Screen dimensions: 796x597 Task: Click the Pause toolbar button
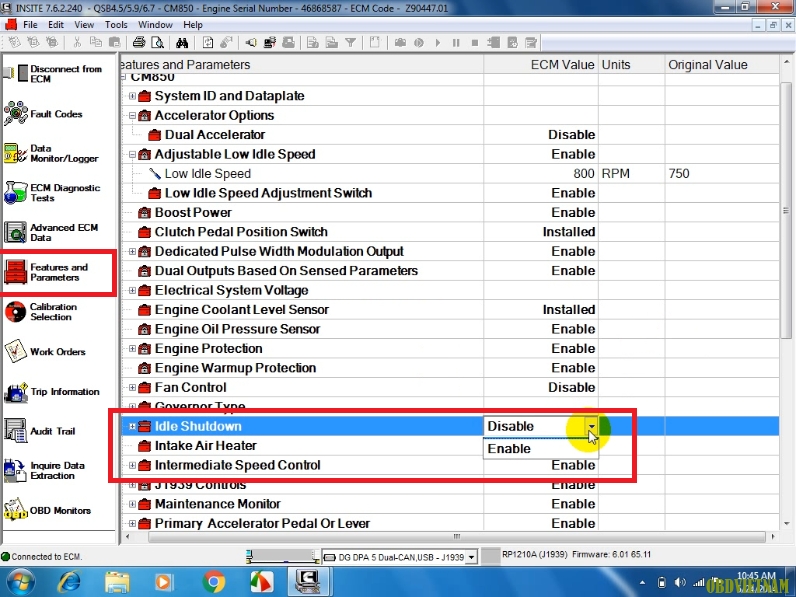pyautogui.click(x=456, y=43)
